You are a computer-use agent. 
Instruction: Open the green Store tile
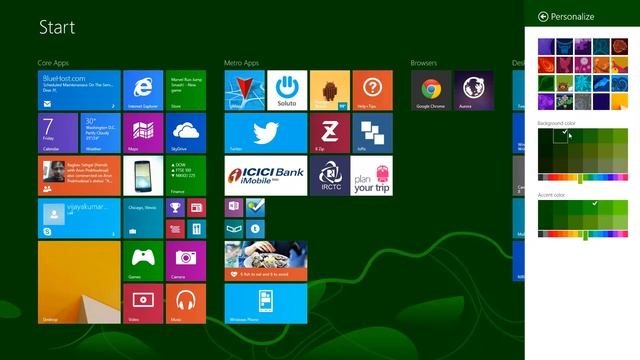click(186, 90)
